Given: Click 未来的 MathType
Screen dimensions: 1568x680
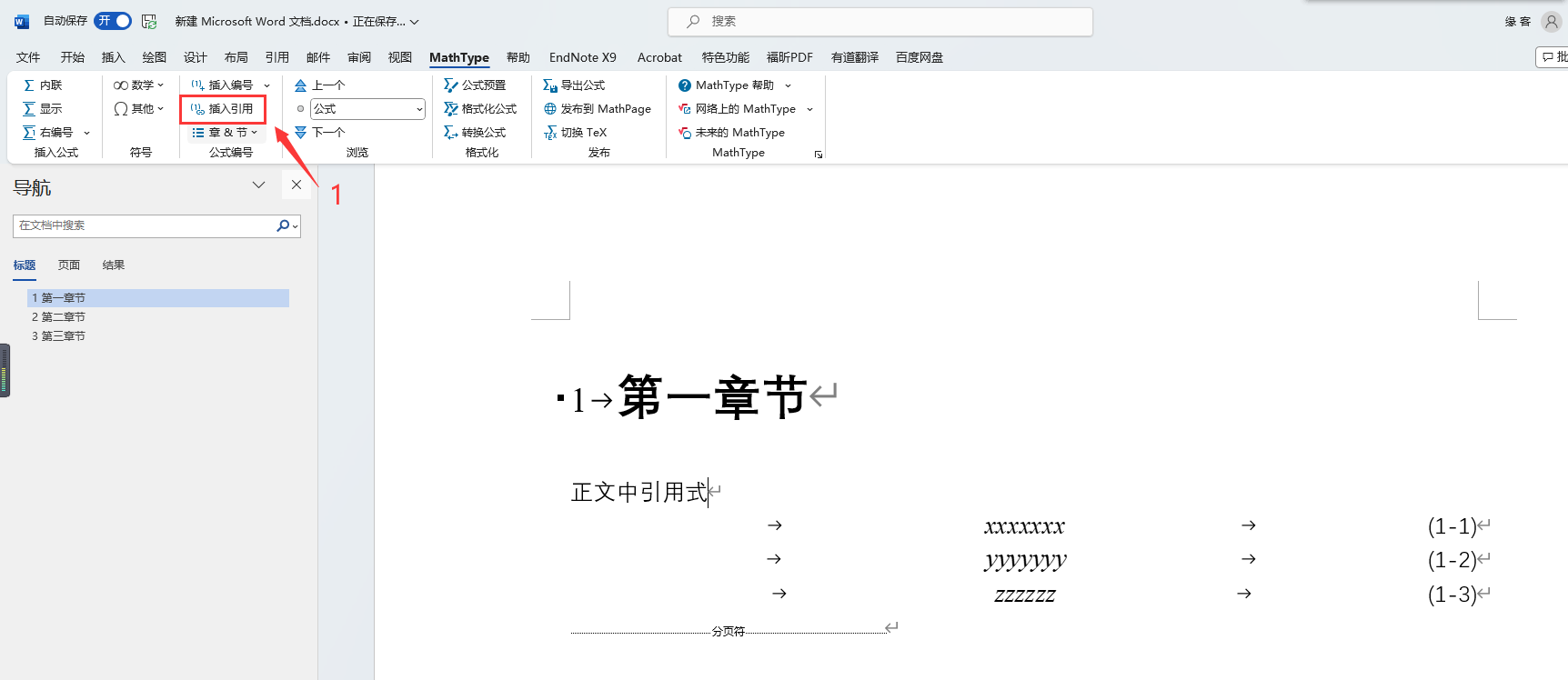Looking at the screenshot, I should (x=732, y=133).
